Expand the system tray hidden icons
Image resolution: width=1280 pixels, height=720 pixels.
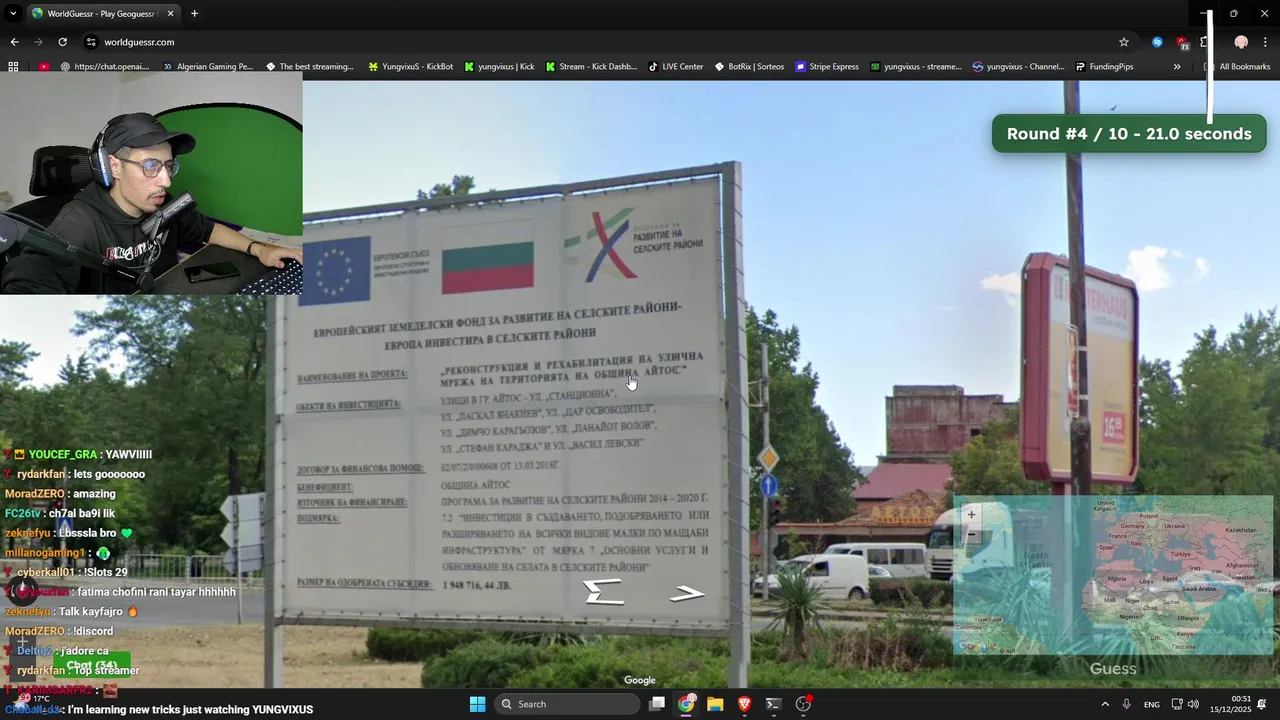coord(1104,704)
